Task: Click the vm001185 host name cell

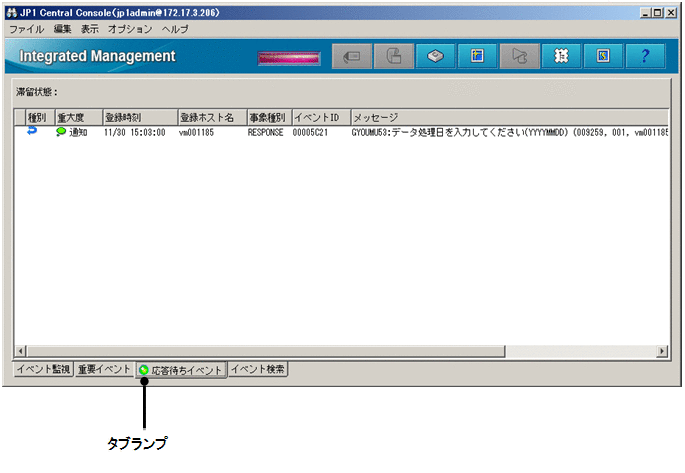Action: coord(197,132)
